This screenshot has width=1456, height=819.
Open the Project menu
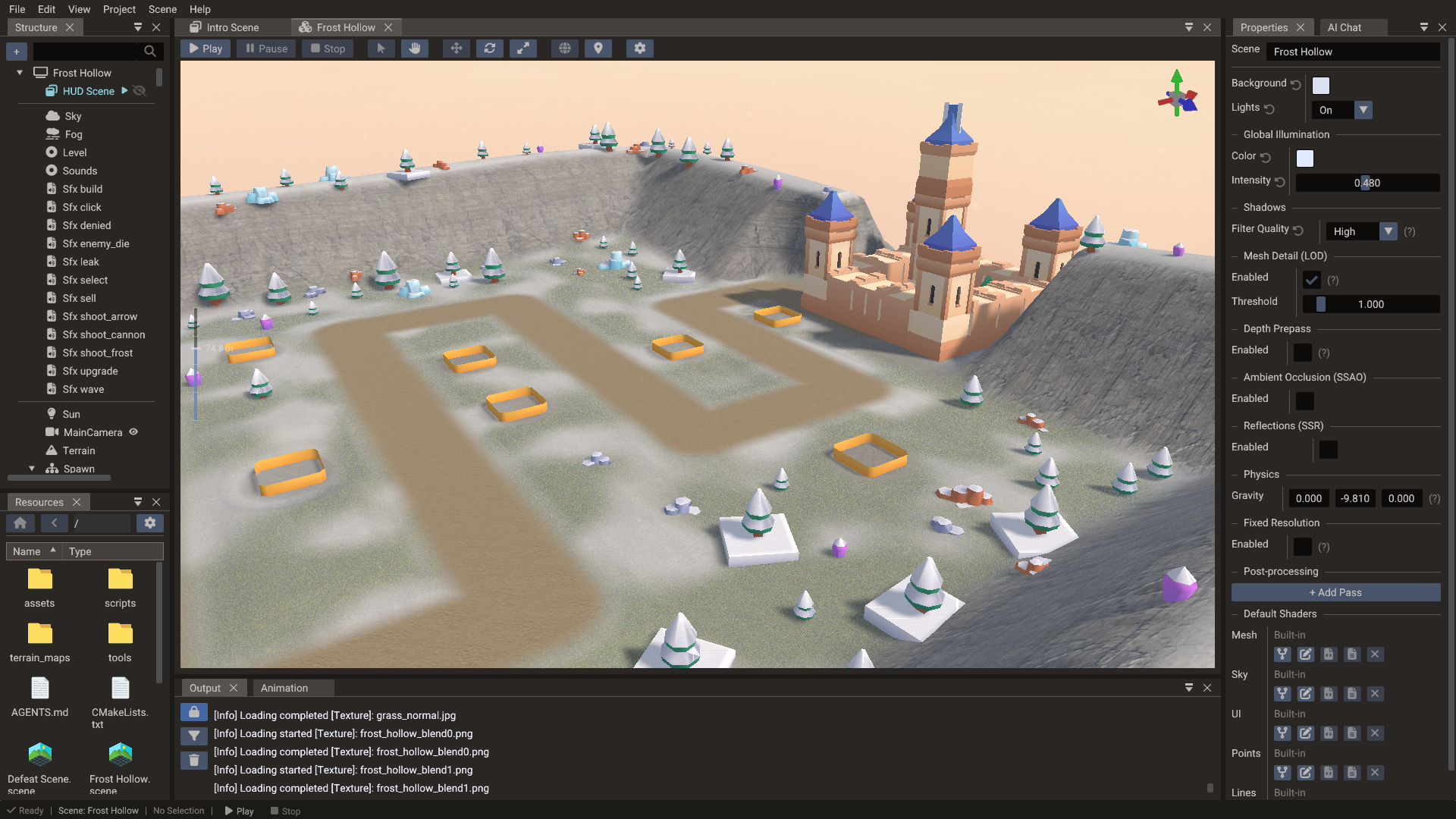click(119, 9)
